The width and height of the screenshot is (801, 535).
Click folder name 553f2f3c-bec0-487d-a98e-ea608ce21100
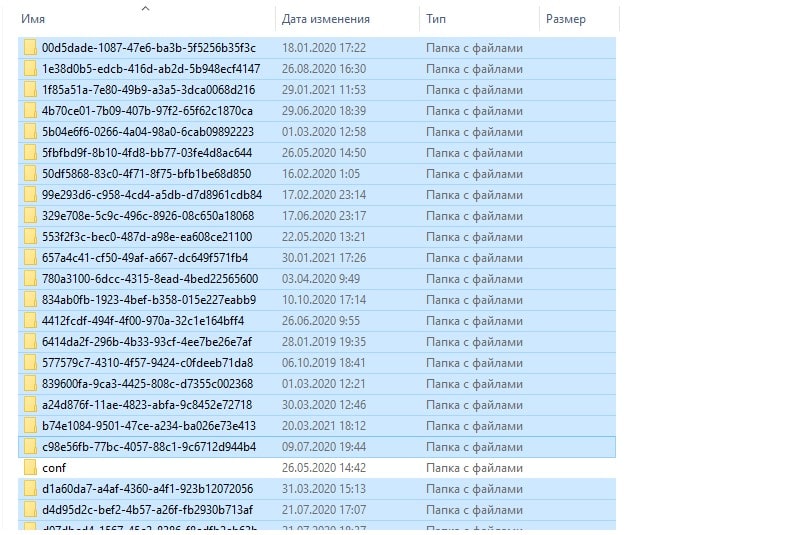[147, 237]
